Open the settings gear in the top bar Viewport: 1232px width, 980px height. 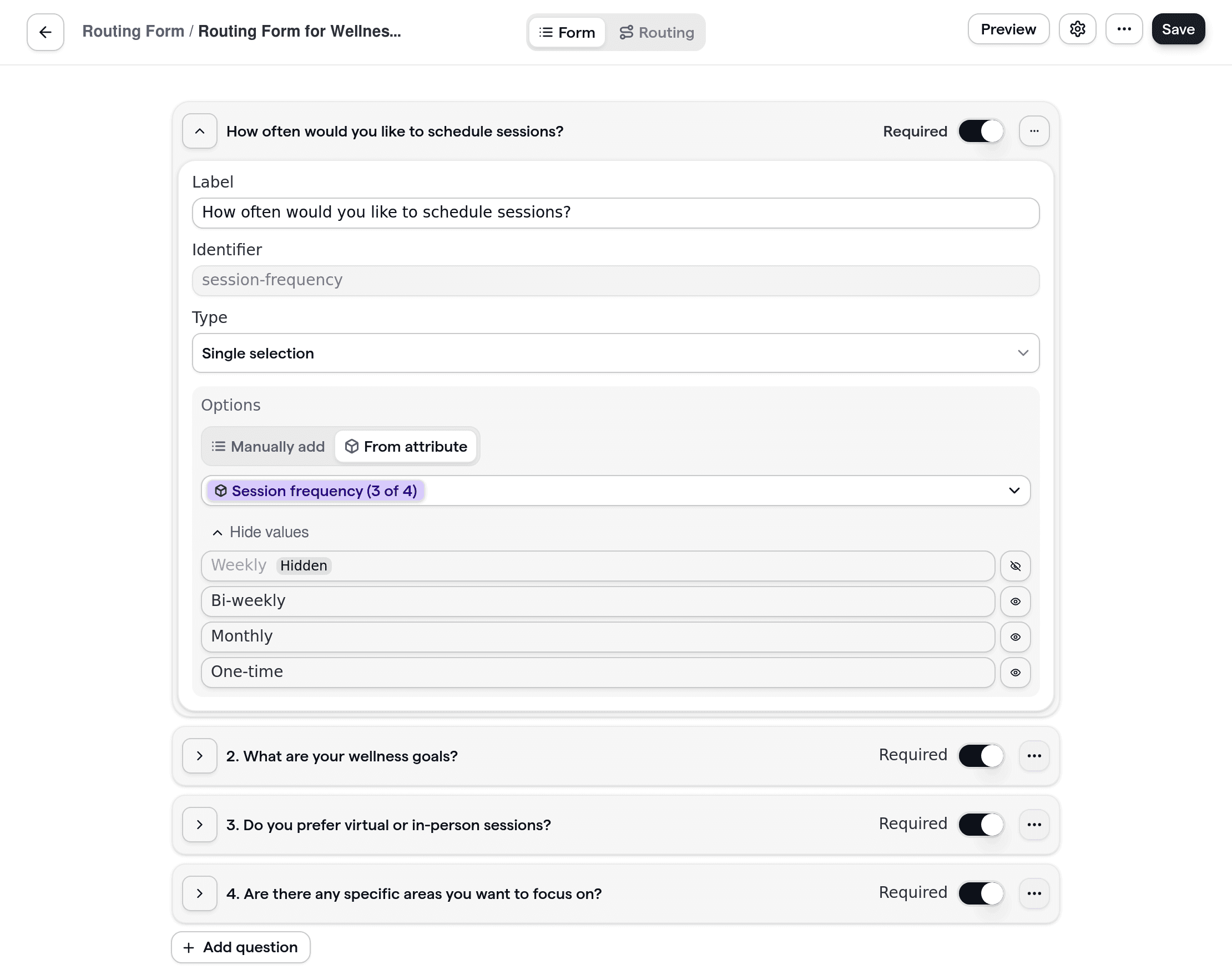point(1078,28)
